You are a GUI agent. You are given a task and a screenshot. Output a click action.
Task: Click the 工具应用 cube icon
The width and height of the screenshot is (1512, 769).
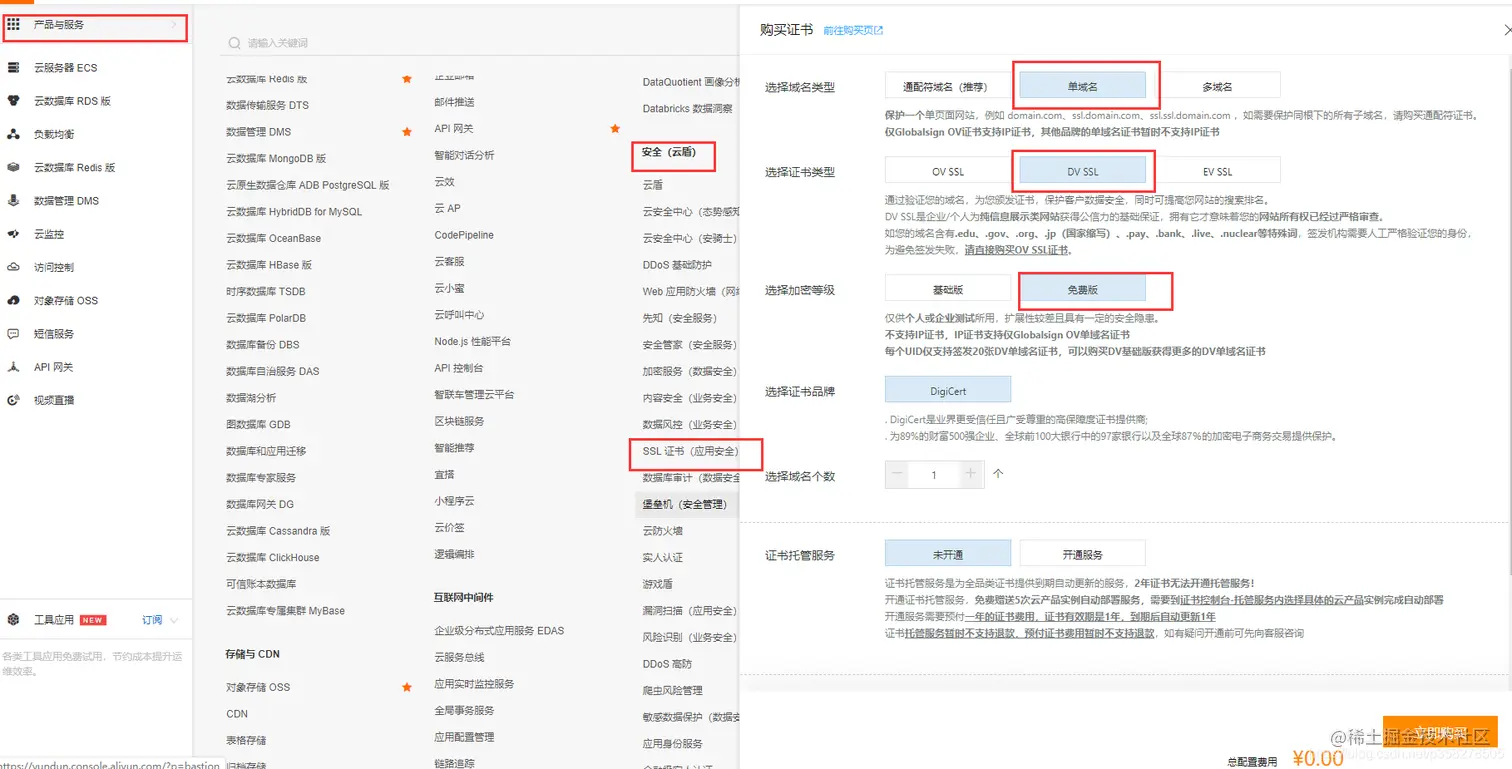point(14,620)
